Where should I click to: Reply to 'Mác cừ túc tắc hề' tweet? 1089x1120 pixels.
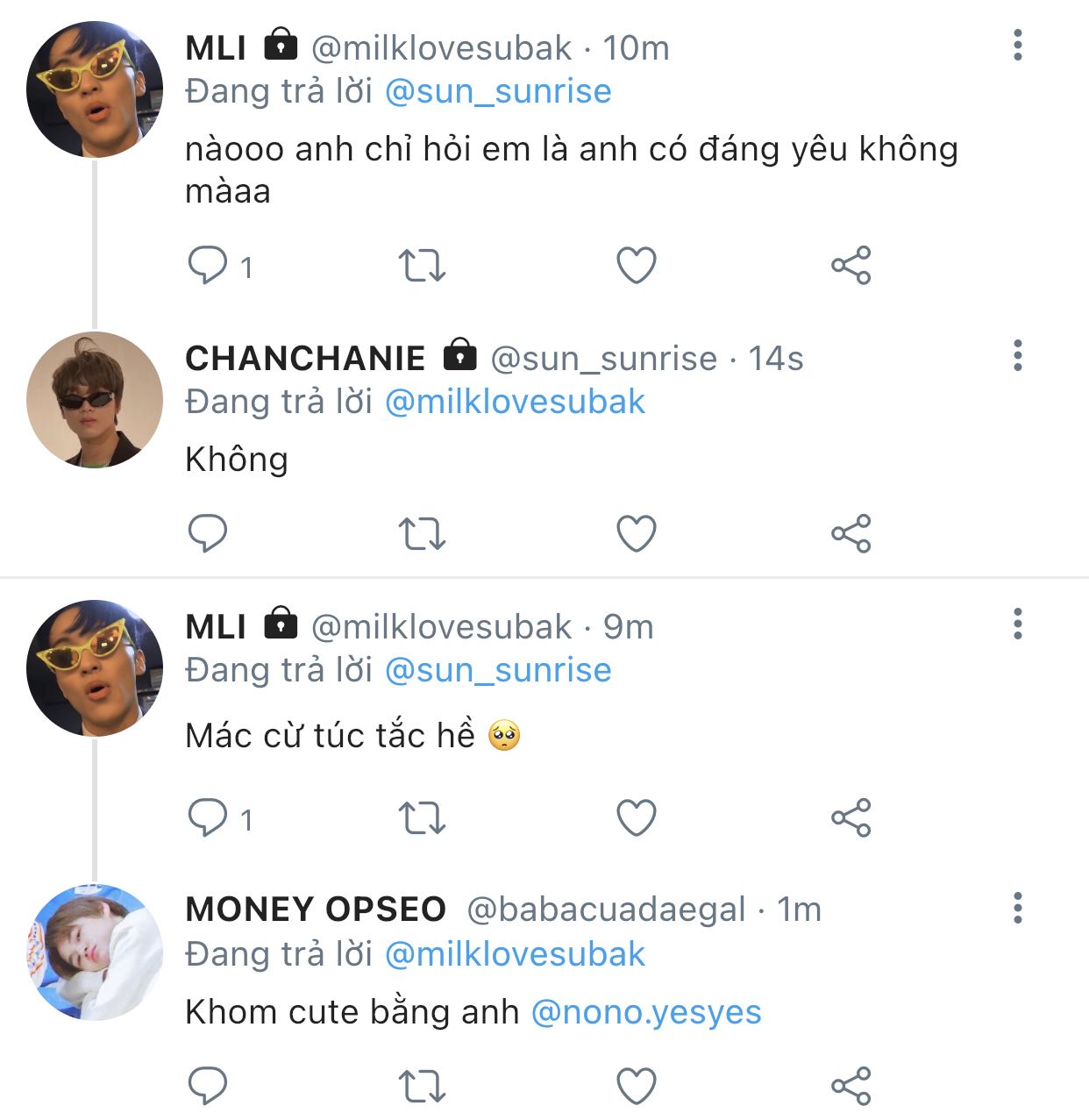(209, 818)
